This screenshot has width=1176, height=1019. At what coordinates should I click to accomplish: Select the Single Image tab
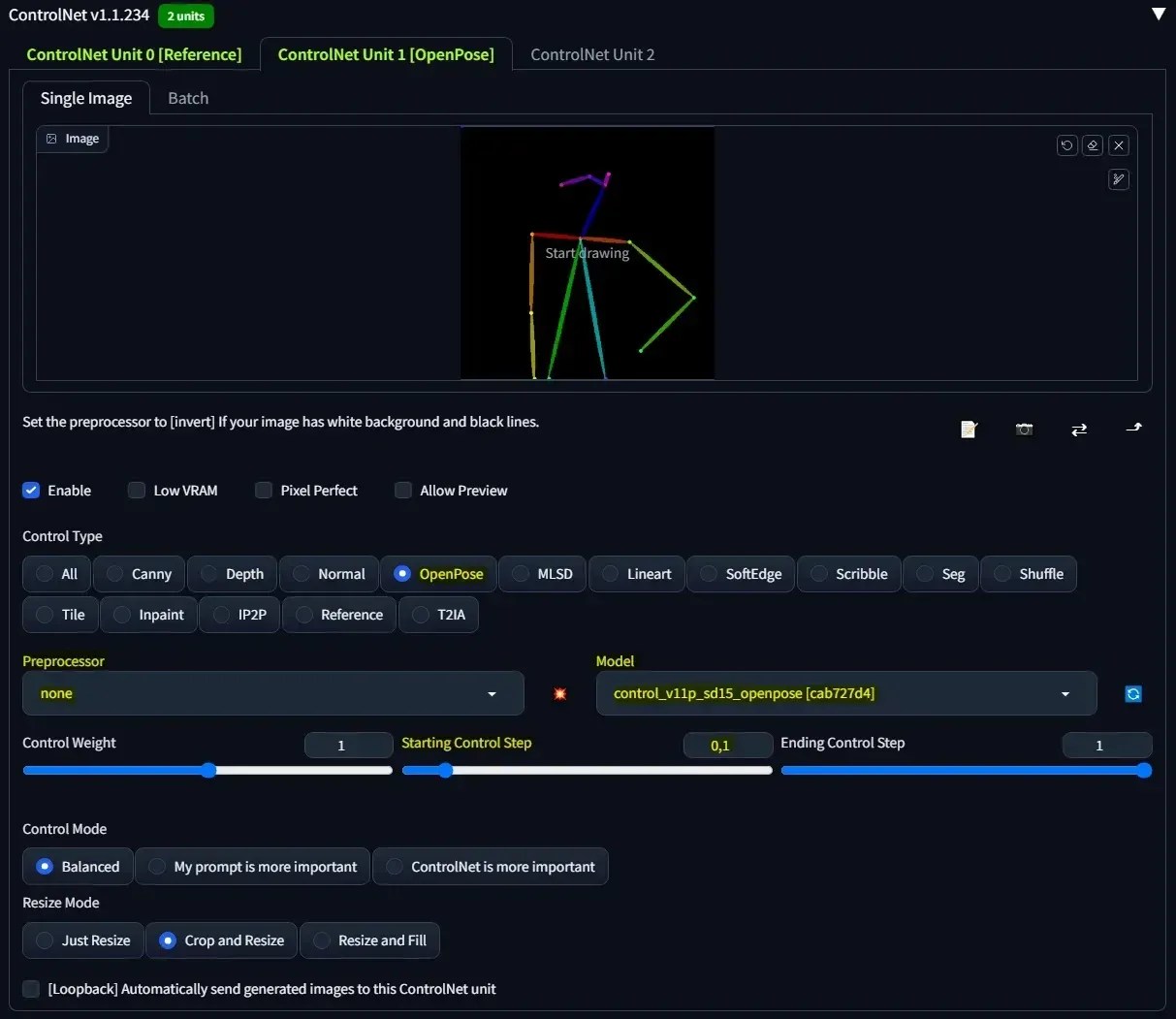[86, 98]
